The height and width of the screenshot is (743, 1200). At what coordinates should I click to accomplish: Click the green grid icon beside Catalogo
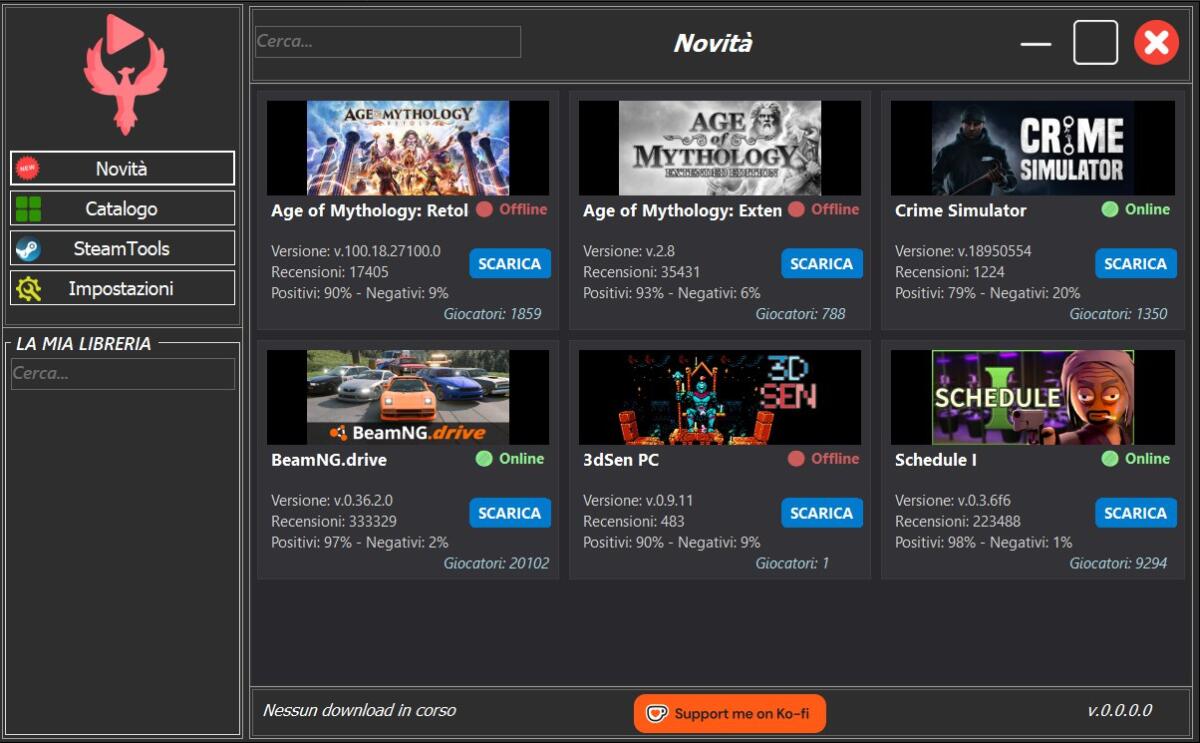point(30,208)
